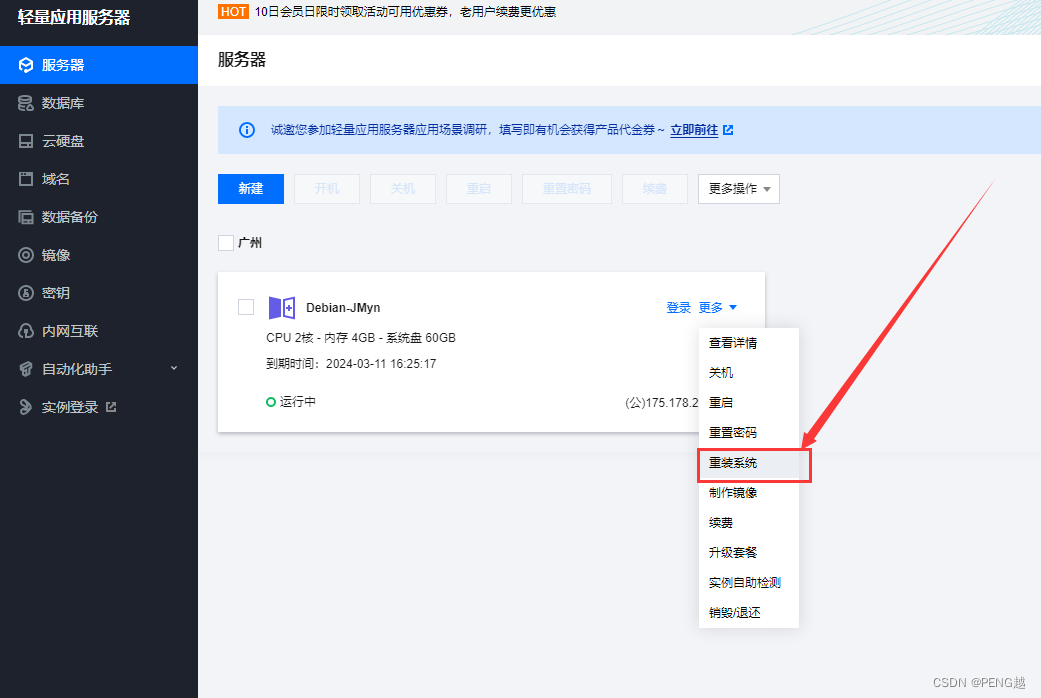Click the blue 新建 button
1041x698 pixels.
click(x=251, y=189)
